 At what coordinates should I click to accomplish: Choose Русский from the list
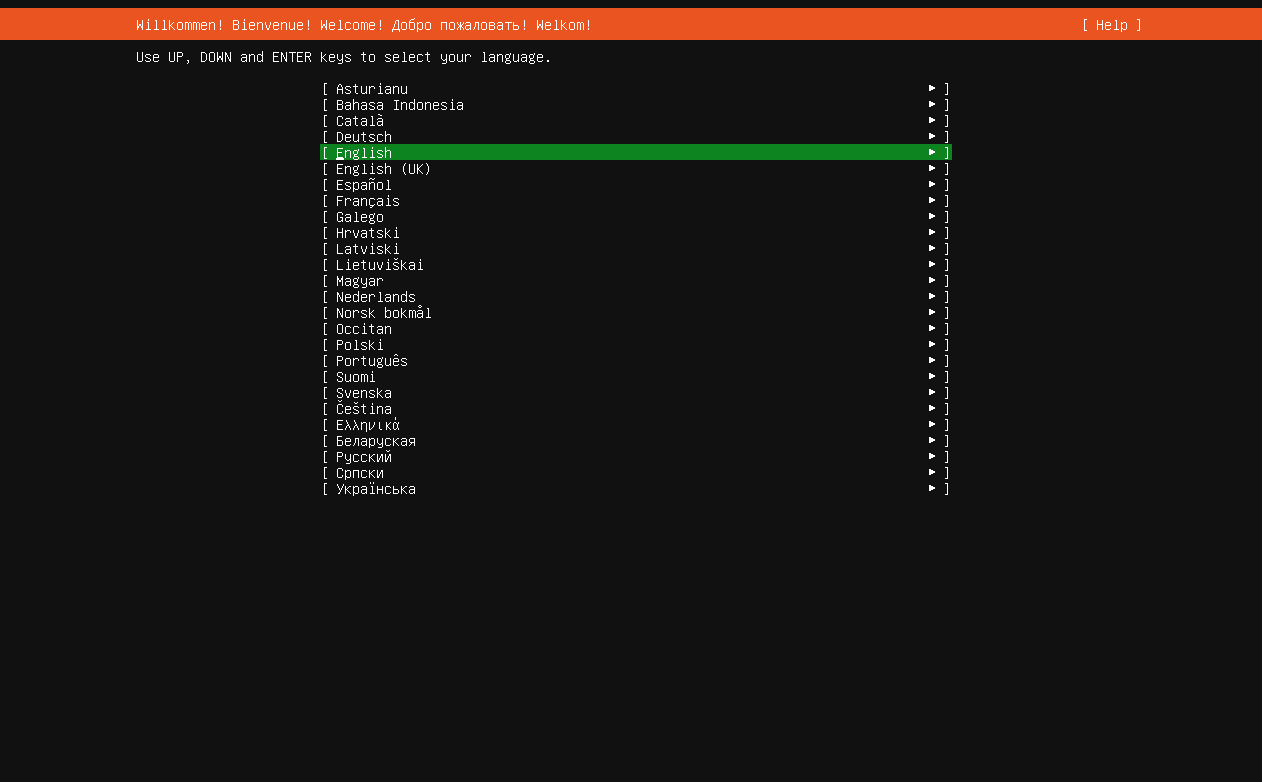click(636, 457)
